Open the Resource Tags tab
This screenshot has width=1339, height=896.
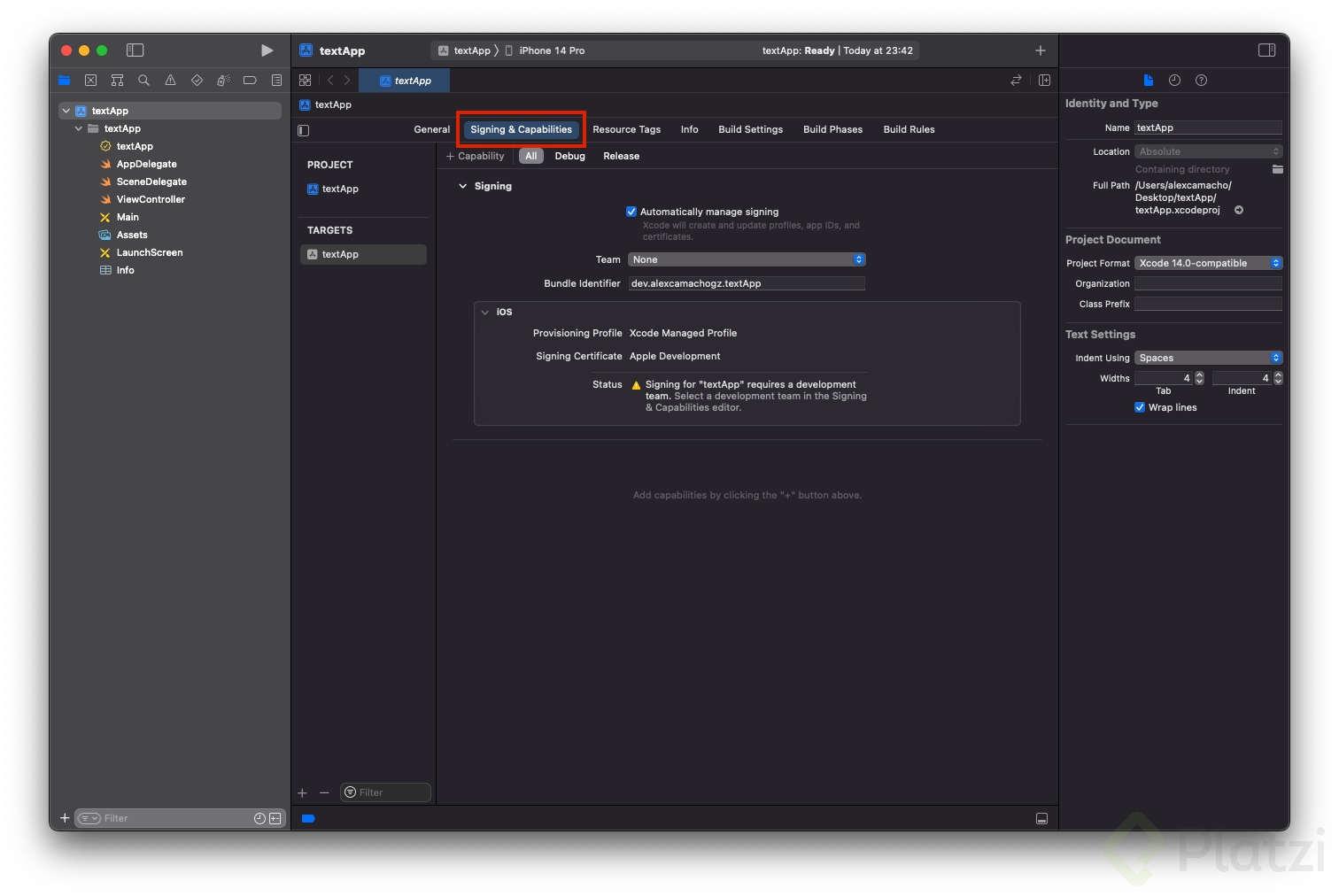pos(627,129)
